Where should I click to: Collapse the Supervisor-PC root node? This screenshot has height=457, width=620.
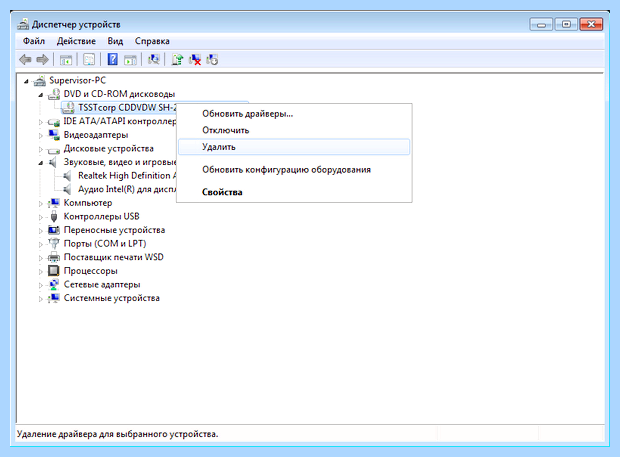pos(26,81)
